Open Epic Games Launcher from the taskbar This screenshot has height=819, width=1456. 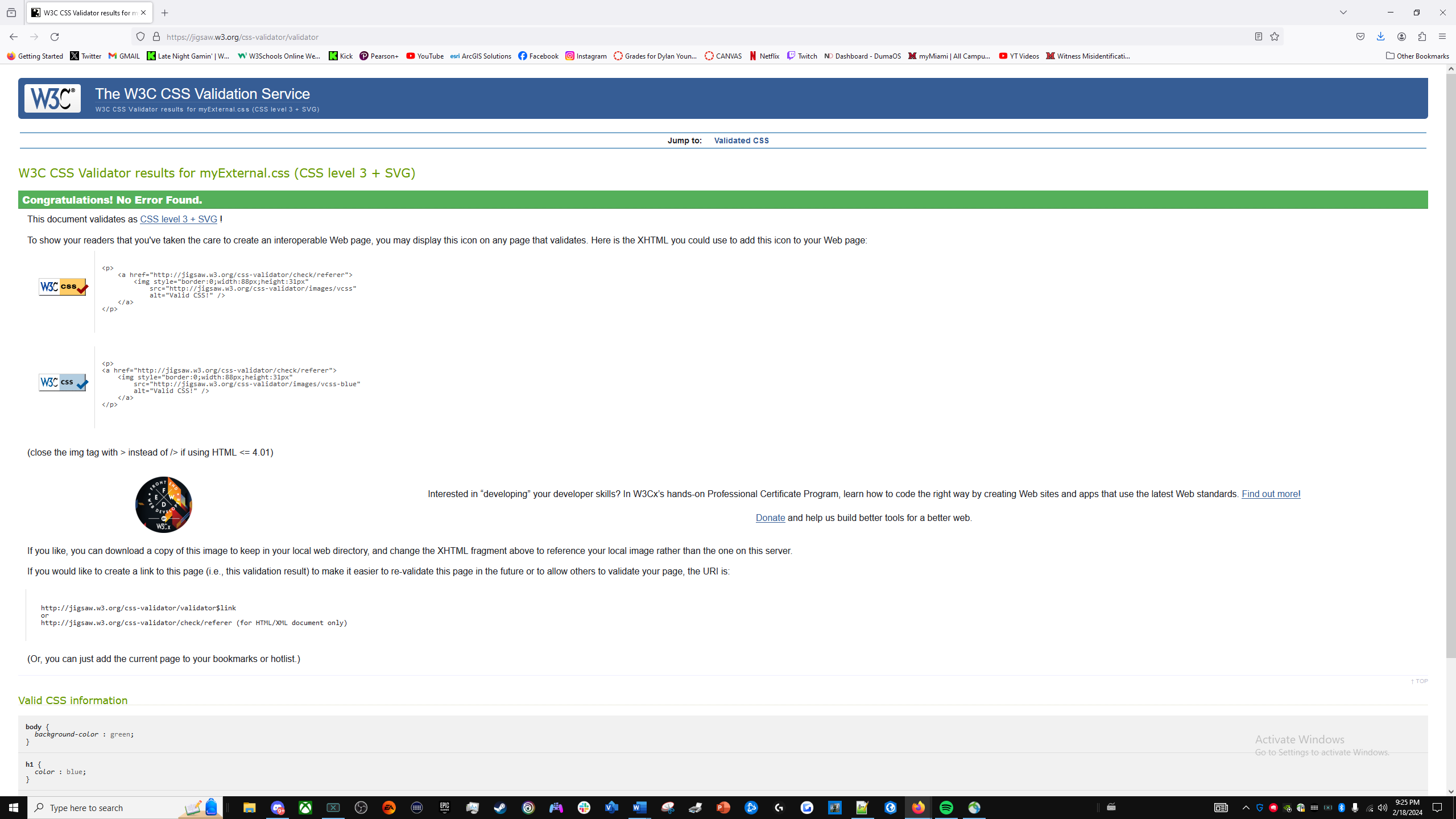click(x=445, y=808)
